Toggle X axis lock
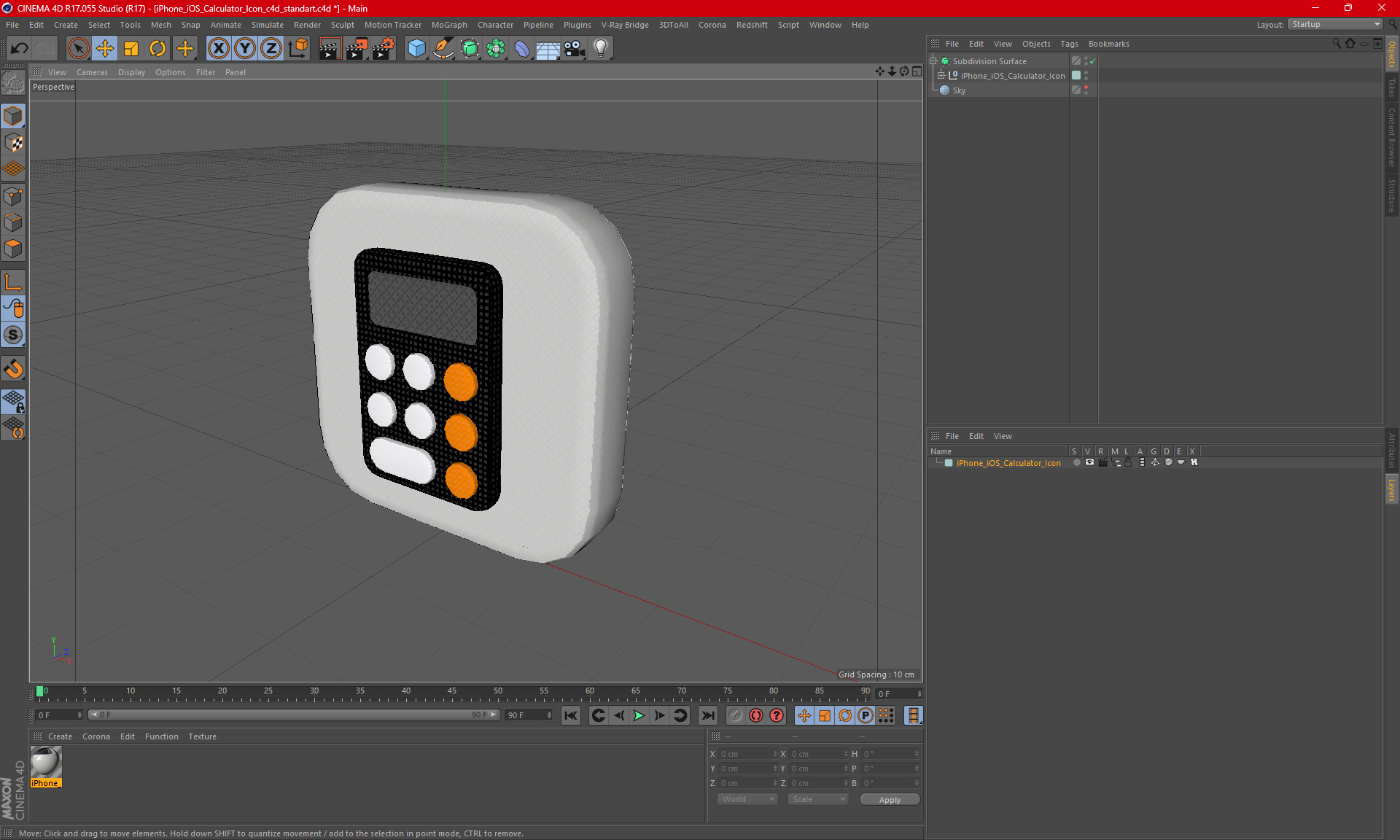The image size is (1400, 840). pyautogui.click(x=218, y=49)
